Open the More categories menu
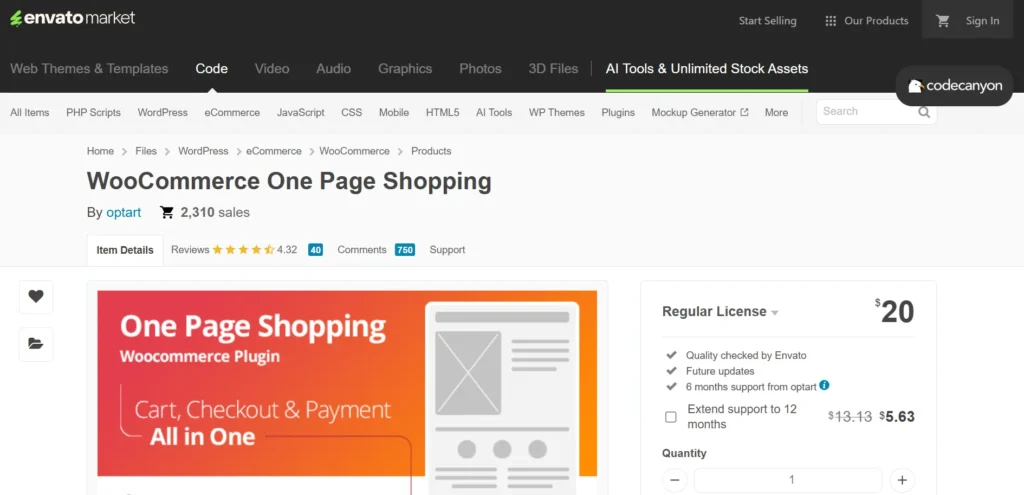 point(776,112)
